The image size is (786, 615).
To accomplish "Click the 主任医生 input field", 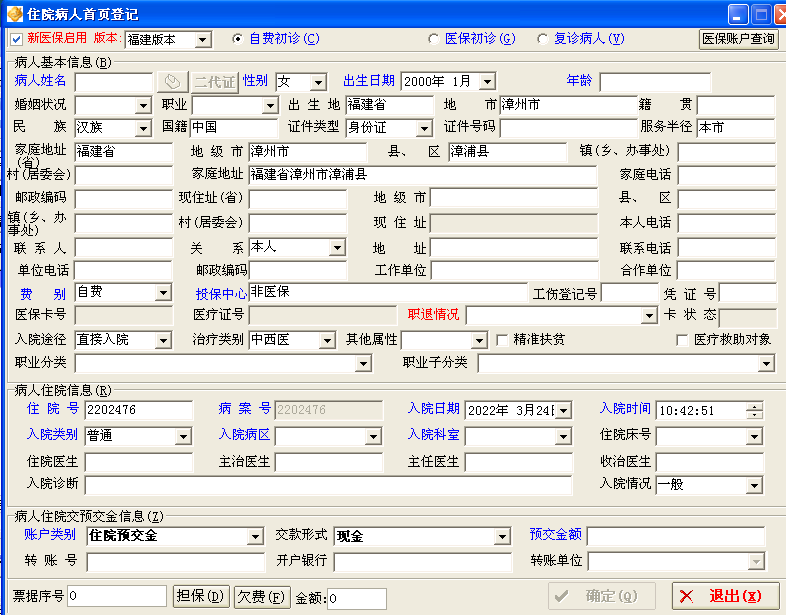I will [x=518, y=462].
